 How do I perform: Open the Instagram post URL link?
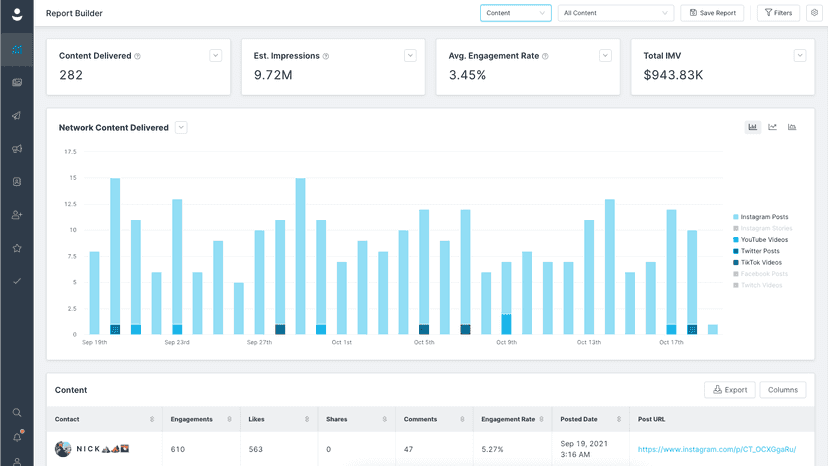[x=717, y=449]
